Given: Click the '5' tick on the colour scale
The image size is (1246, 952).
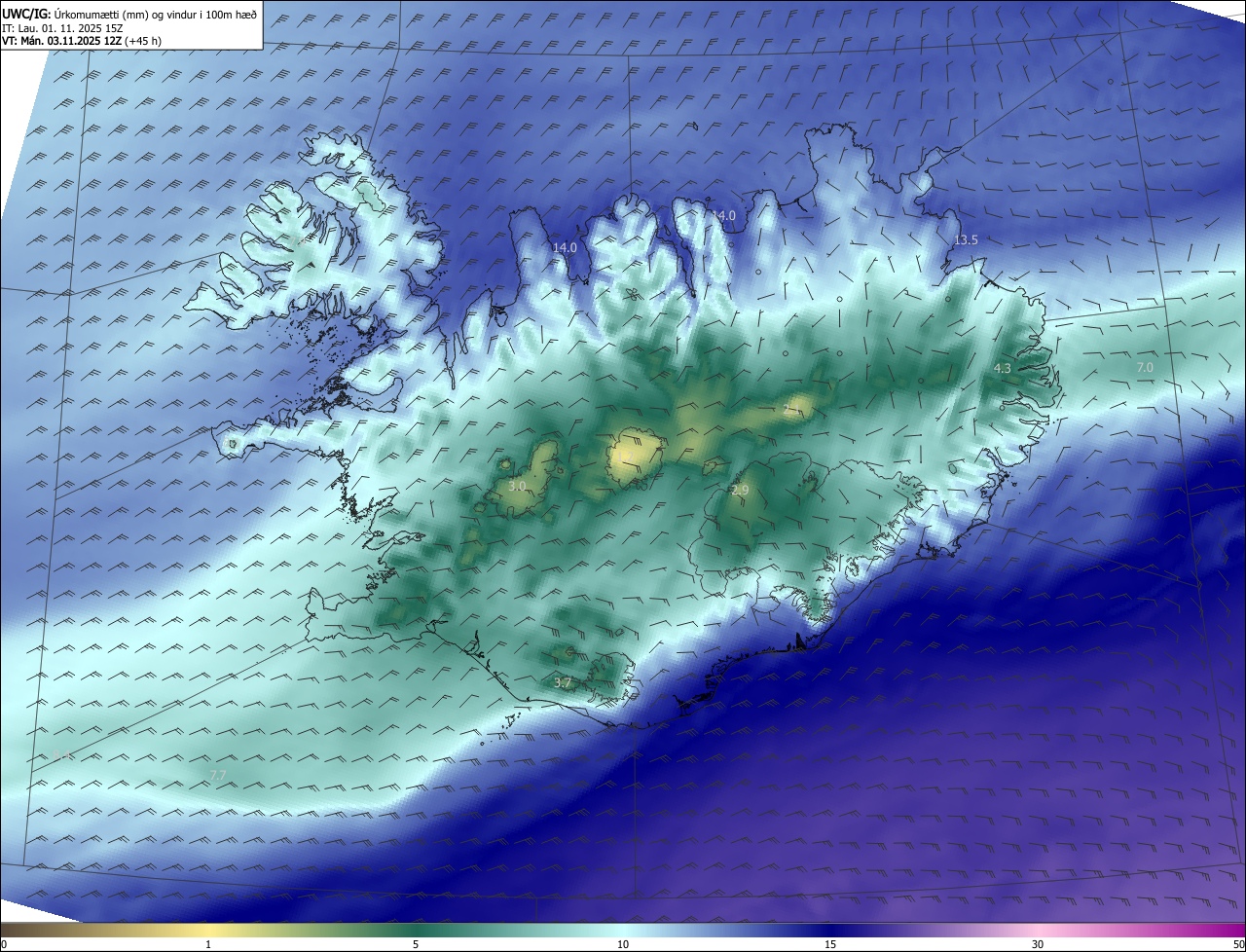Looking at the screenshot, I should pos(416,944).
